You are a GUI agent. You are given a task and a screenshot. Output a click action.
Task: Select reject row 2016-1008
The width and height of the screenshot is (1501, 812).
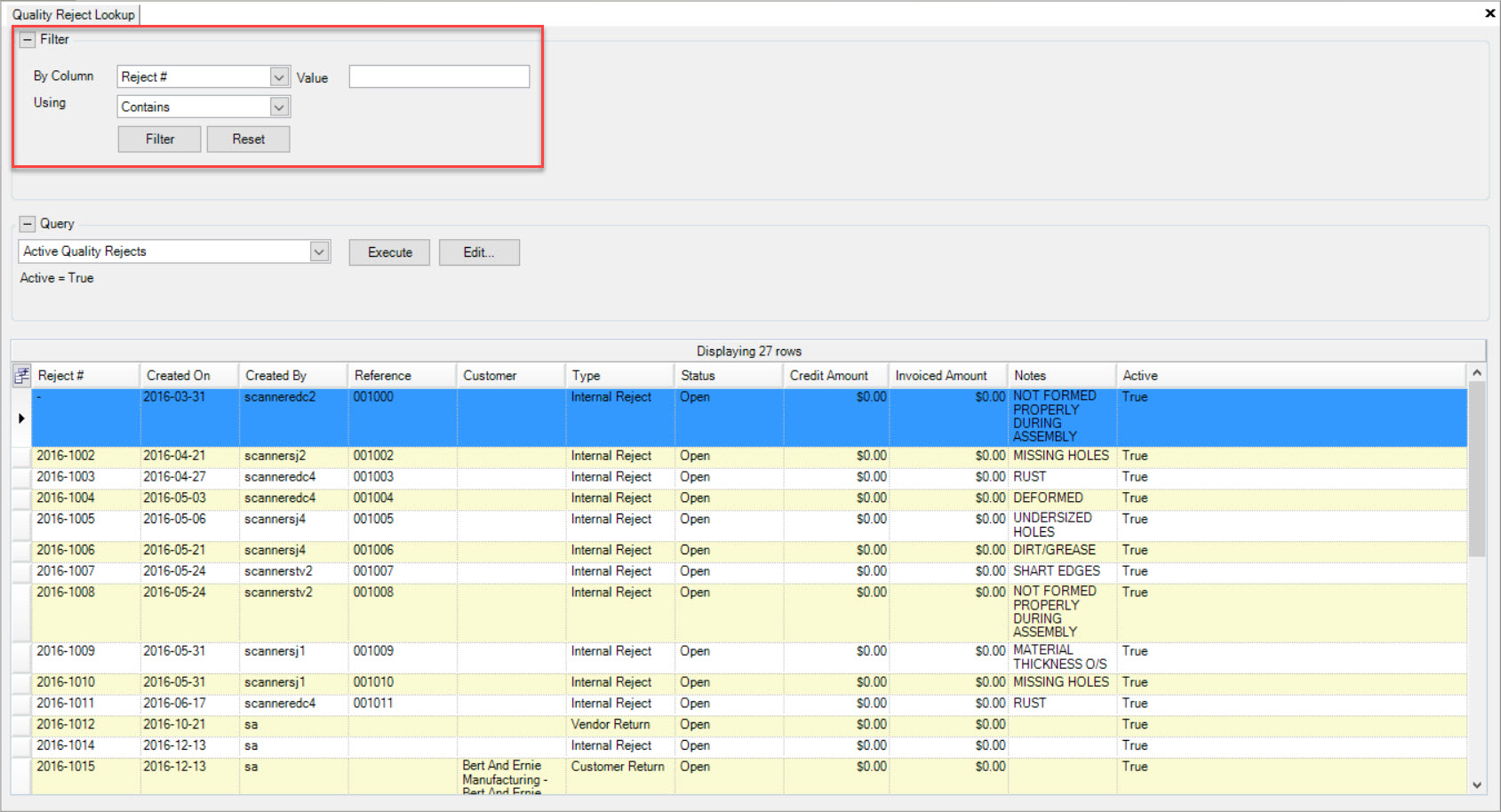pos(749,613)
